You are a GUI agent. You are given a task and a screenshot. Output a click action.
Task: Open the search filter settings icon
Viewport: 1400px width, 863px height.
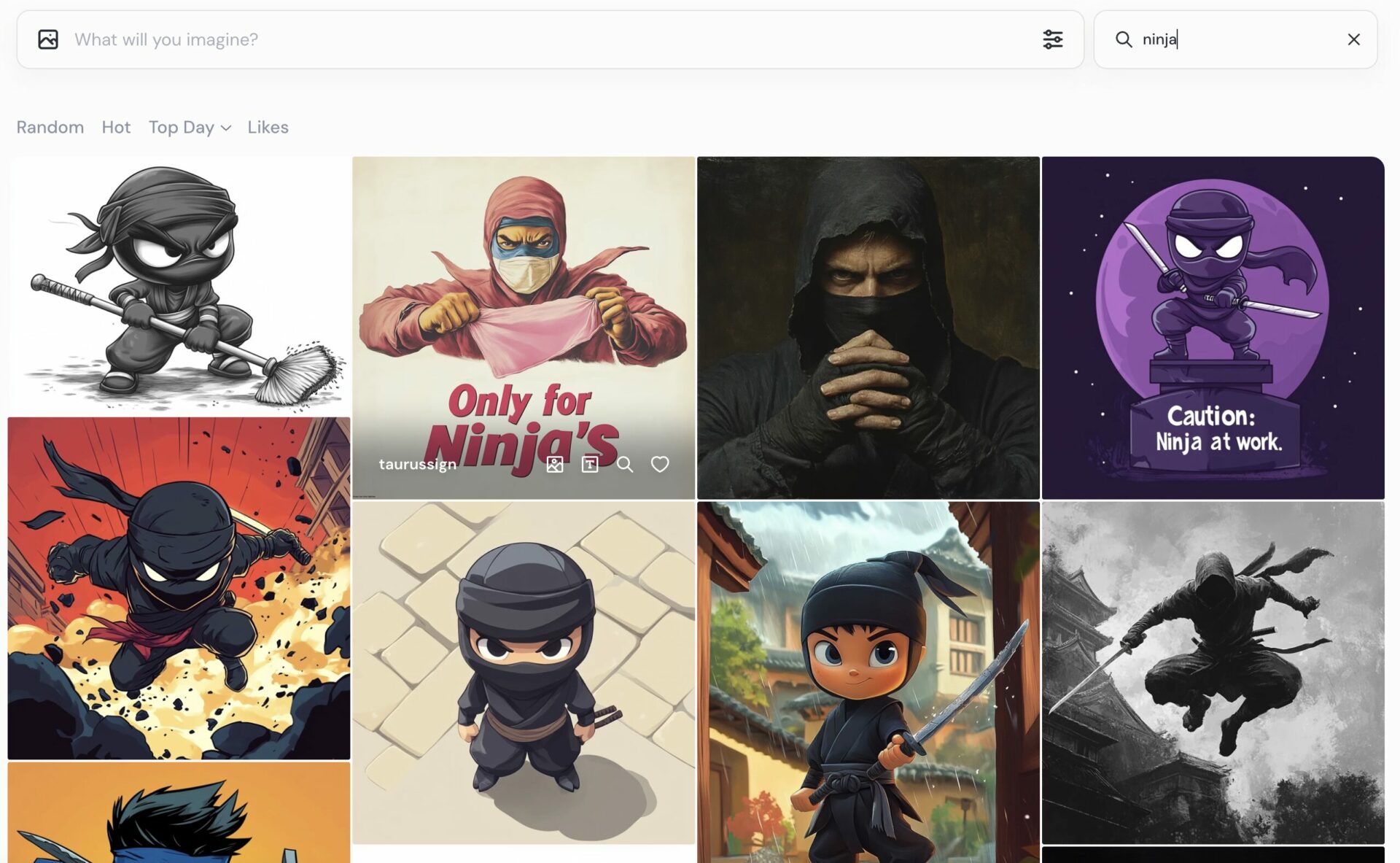[x=1052, y=39]
